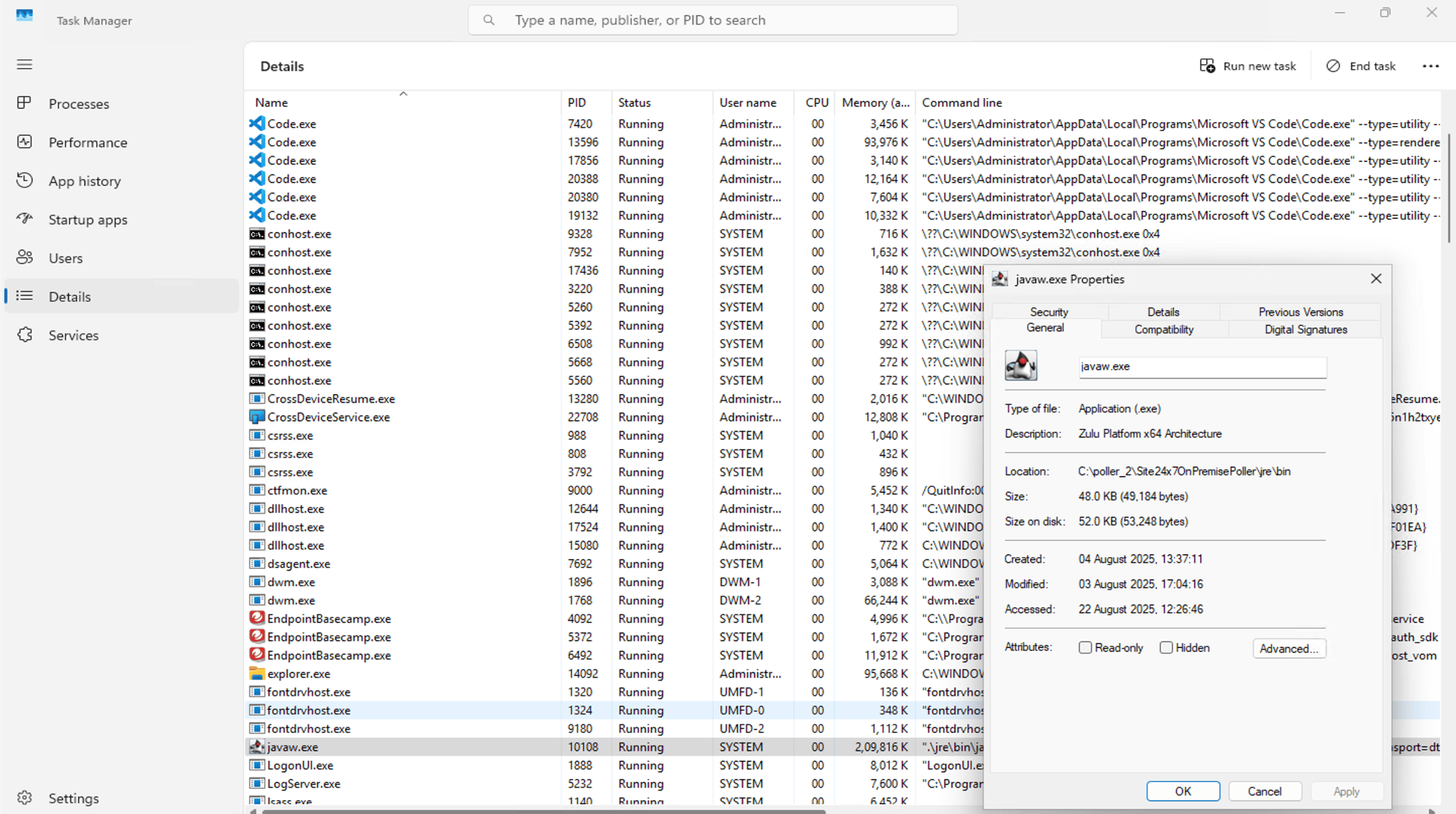Open the more options ellipsis menu
The height and width of the screenshot is (814, 1456).
[x=1430, y=66]
